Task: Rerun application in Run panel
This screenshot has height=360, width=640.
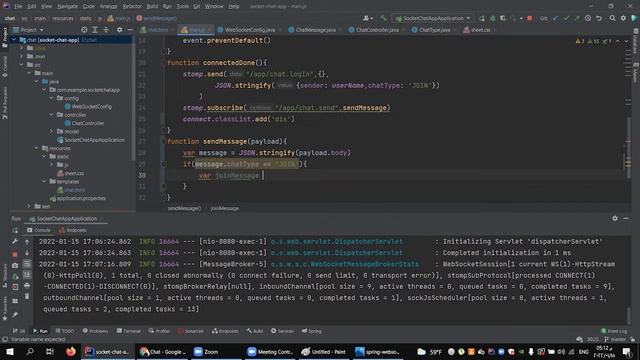Action: click(x=15, y=231)
